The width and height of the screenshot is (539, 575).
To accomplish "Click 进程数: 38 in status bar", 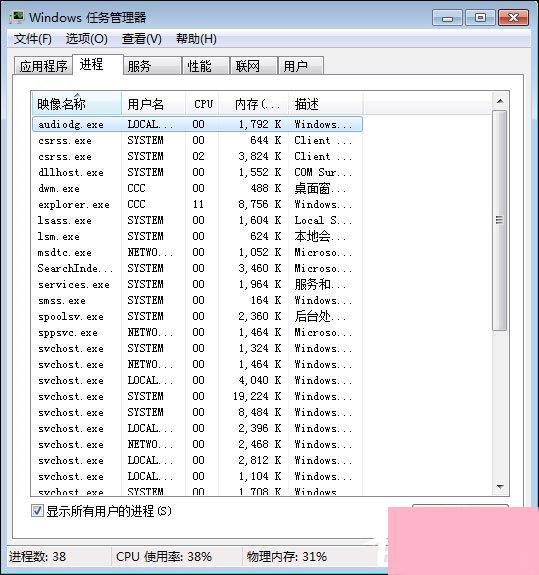I will point(37,557).
